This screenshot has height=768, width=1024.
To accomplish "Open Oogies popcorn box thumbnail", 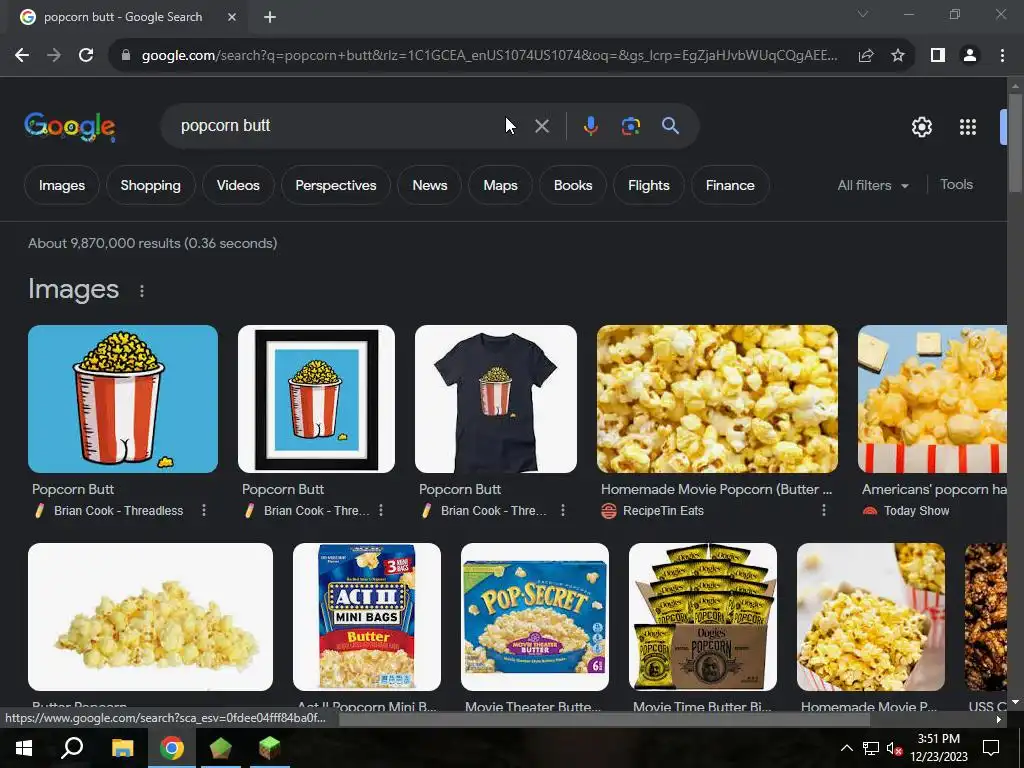I will pyautogui.click(x=703, y=617).
